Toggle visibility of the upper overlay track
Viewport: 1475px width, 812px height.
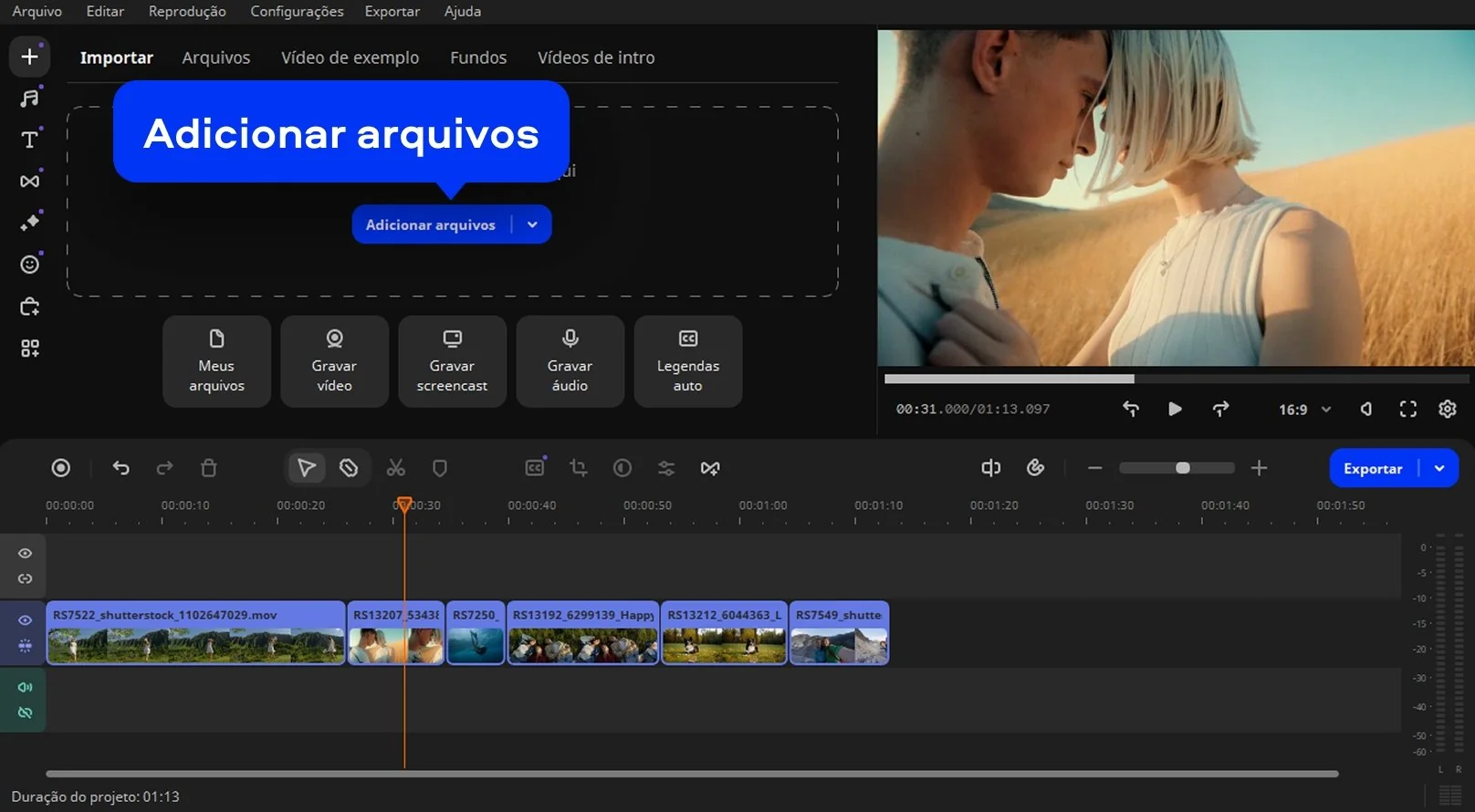(x=25, y=554)
